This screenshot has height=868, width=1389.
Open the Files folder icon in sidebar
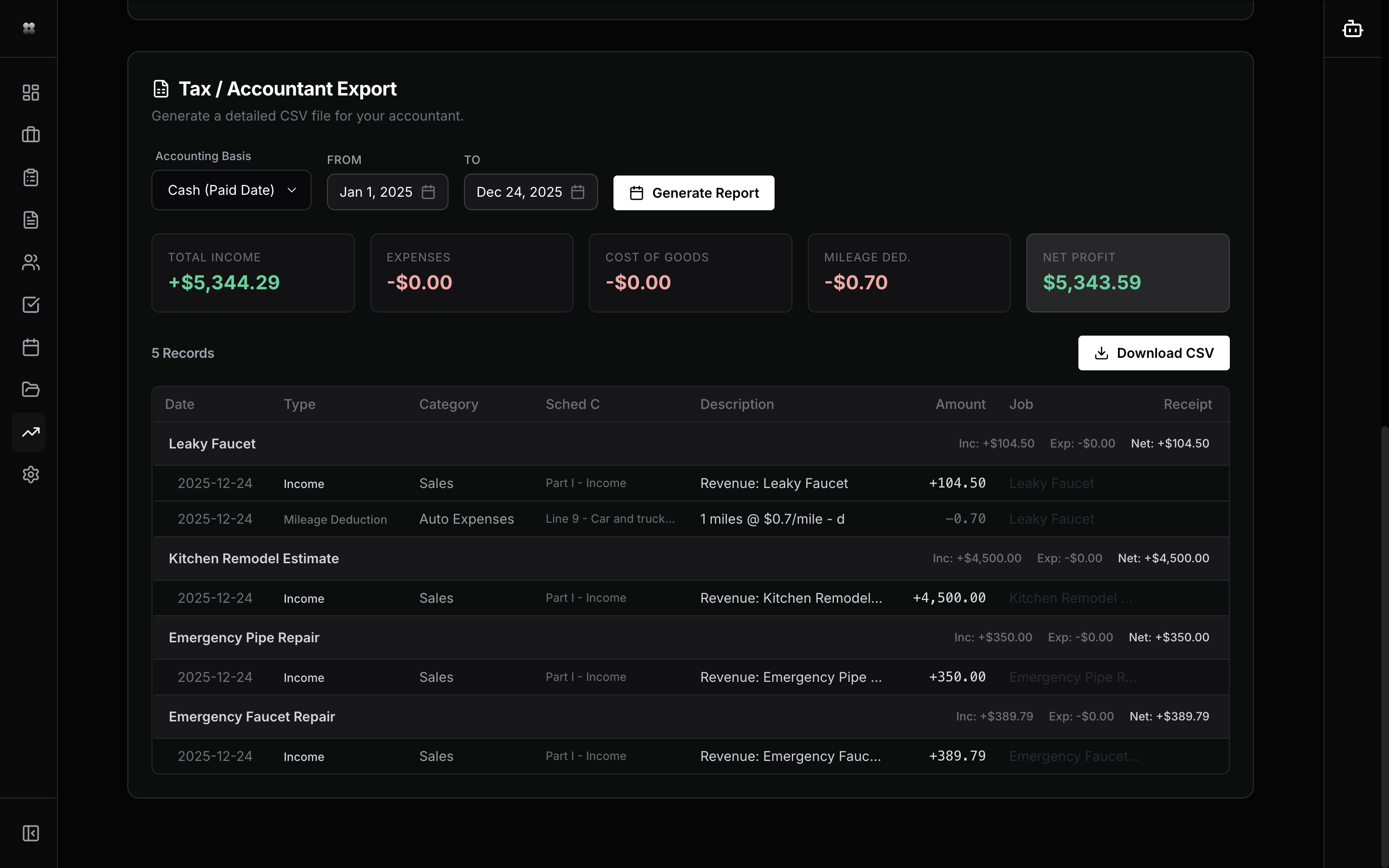pyautogui.click(x=30, y=389)
